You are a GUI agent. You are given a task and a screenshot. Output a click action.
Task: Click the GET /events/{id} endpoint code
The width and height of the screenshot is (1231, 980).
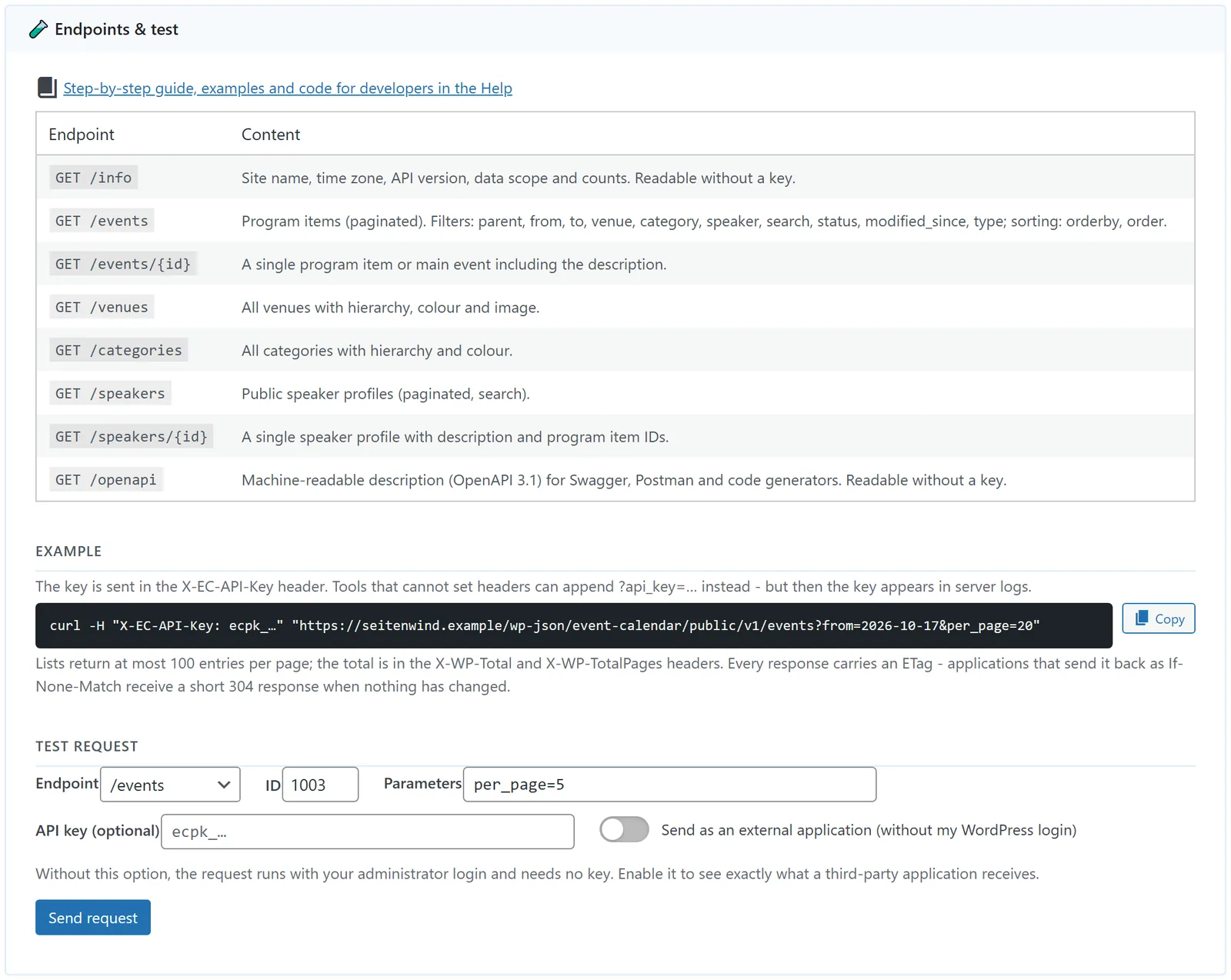123,264
